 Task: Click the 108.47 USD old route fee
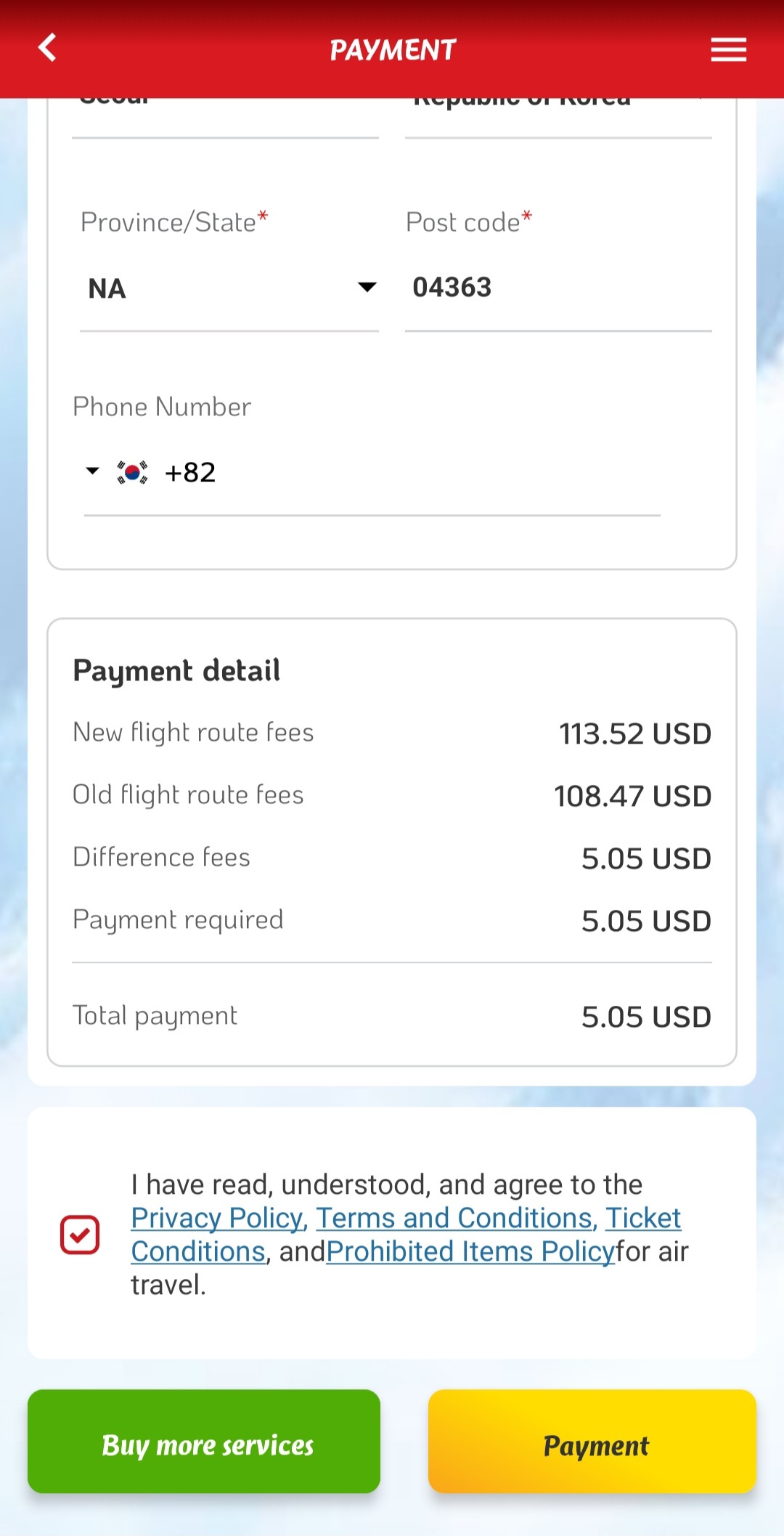632,796
